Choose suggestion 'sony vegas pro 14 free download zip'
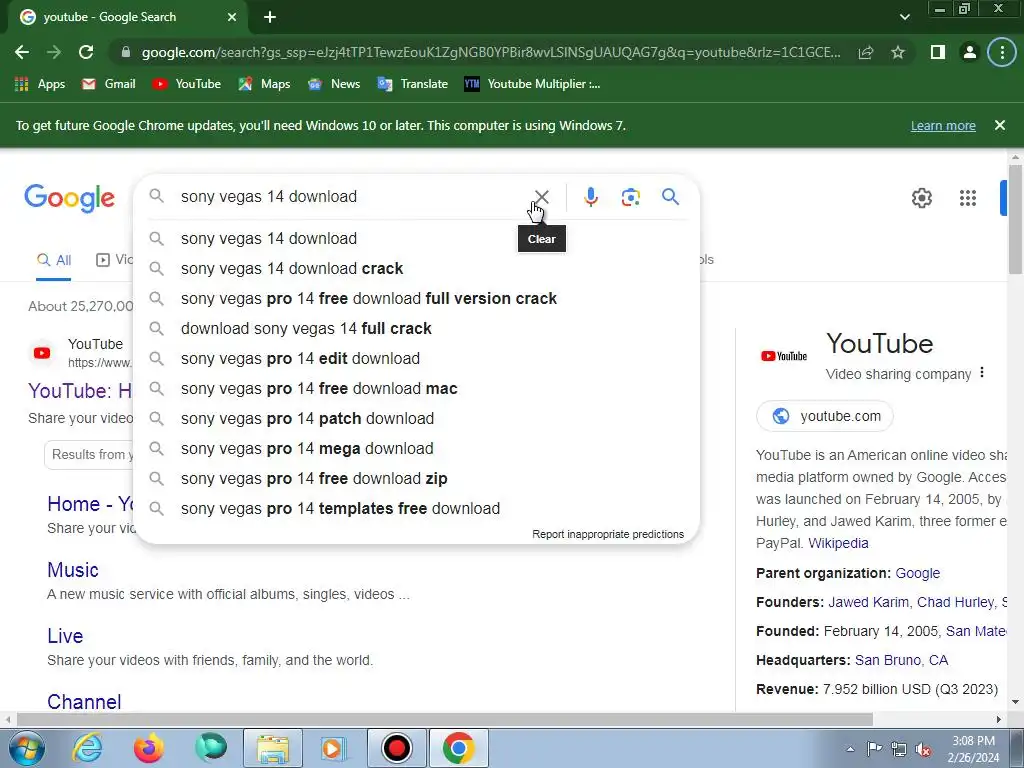 pyautogui.click(x=417, y=479)
